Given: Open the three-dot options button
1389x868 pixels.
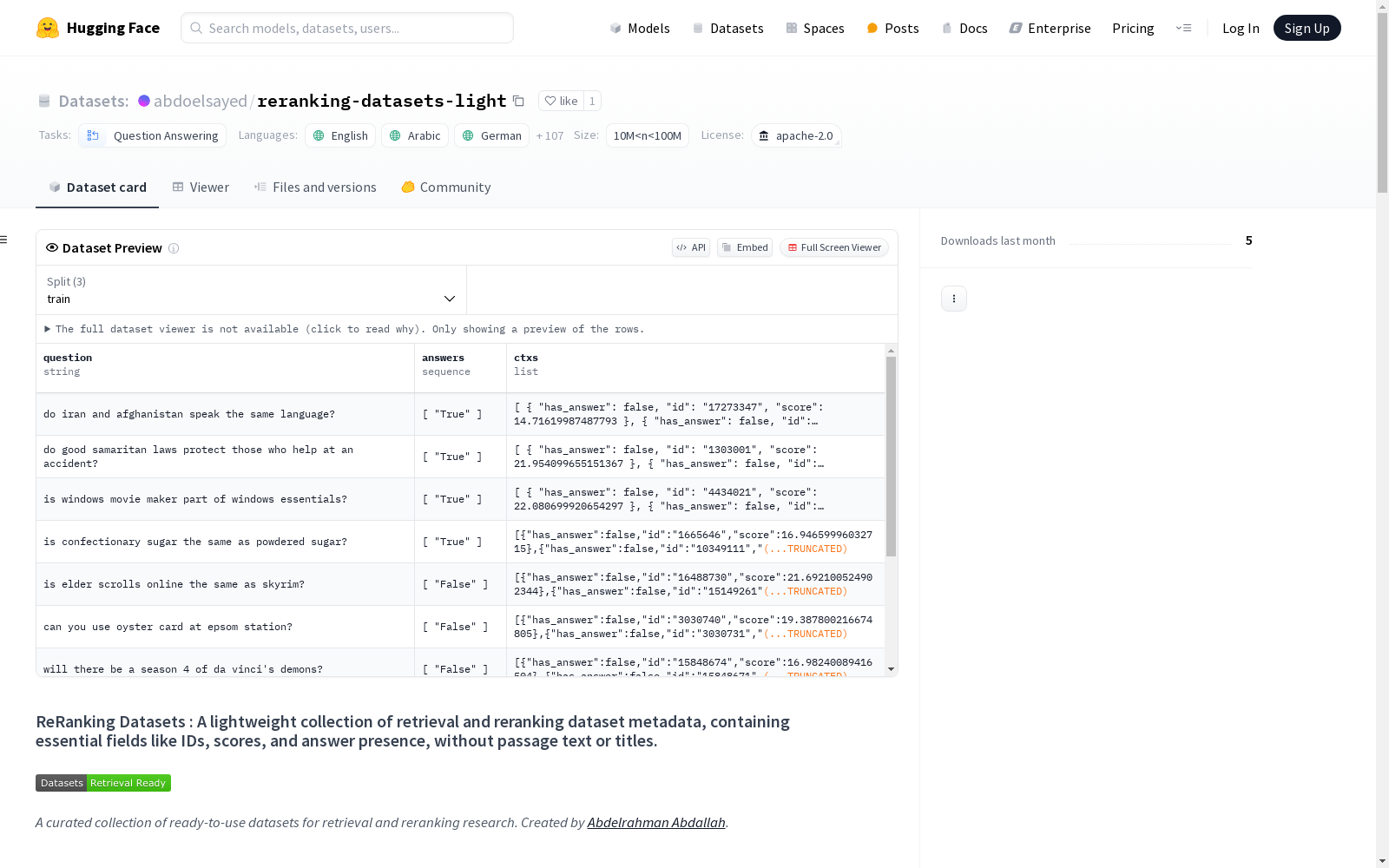Looking at the screenshot, I should click(x=954, y=299).
